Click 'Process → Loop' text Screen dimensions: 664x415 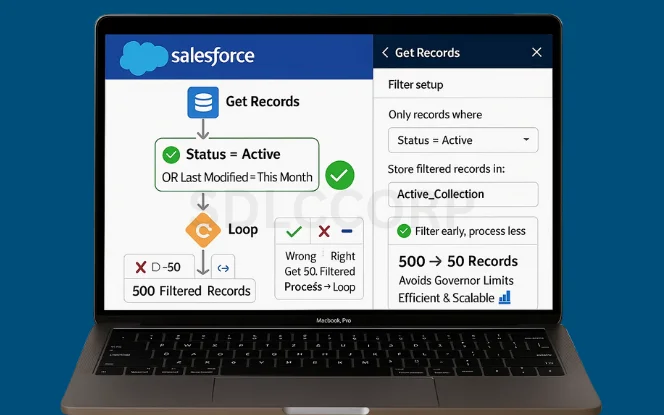point(320,287)
